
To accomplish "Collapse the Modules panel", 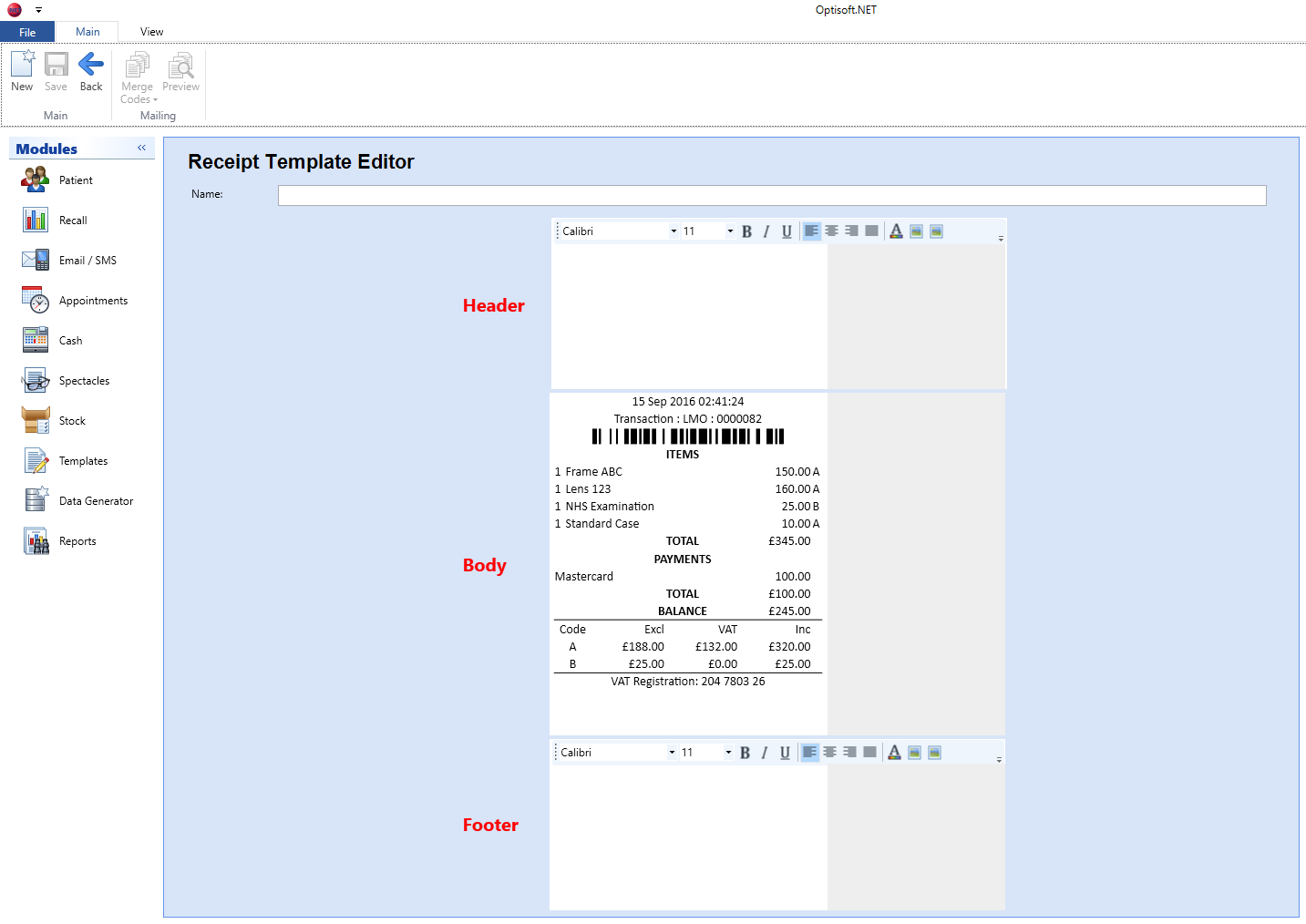I will (142, 148).
